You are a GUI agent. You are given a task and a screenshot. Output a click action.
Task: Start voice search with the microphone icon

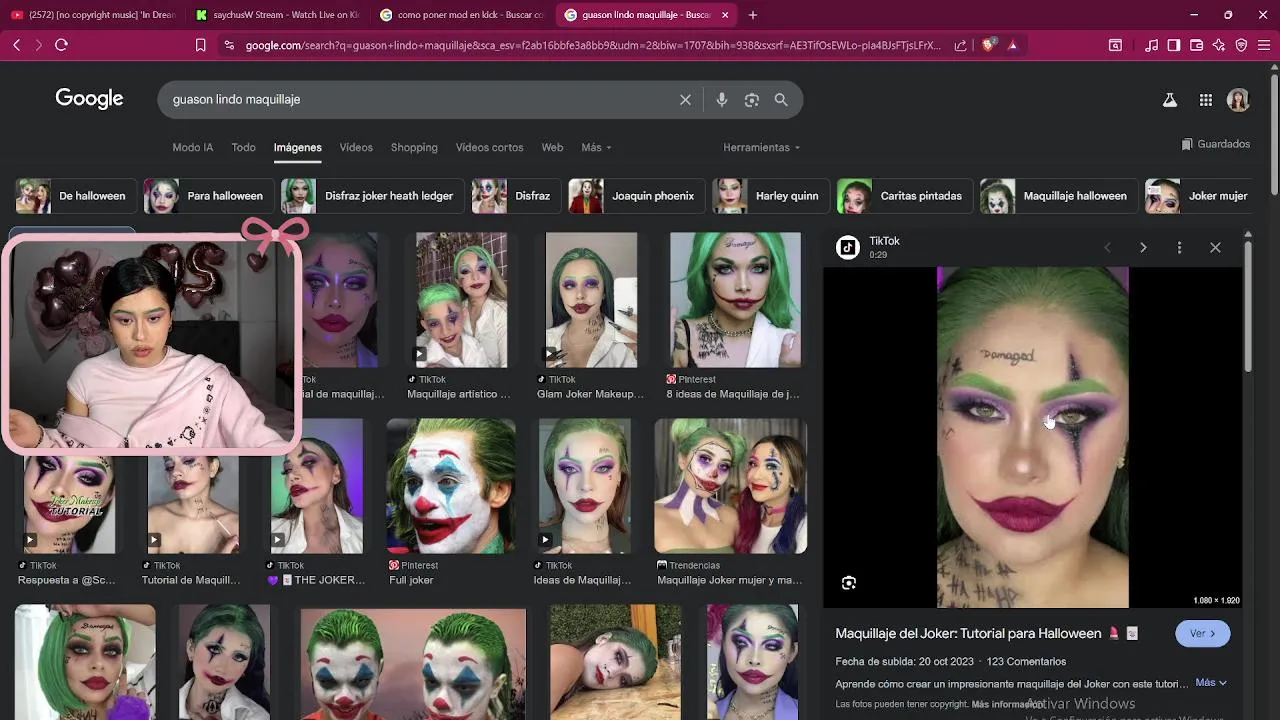[722, 100]
